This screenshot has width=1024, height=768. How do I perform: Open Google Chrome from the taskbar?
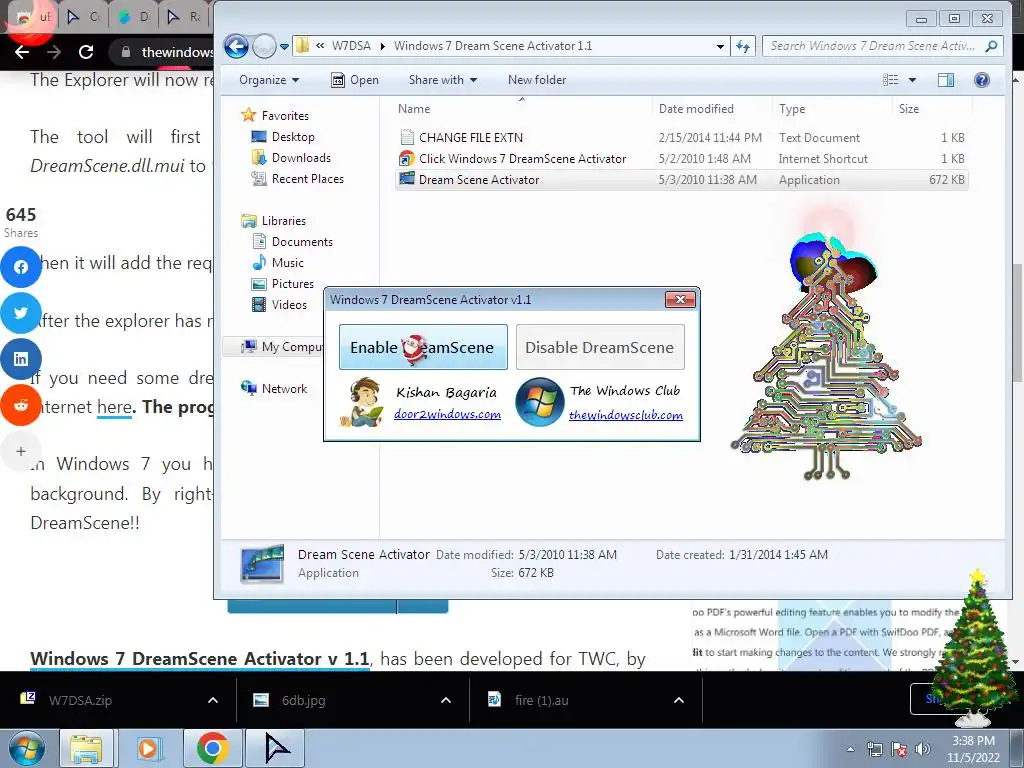click(x=212, y=748)
